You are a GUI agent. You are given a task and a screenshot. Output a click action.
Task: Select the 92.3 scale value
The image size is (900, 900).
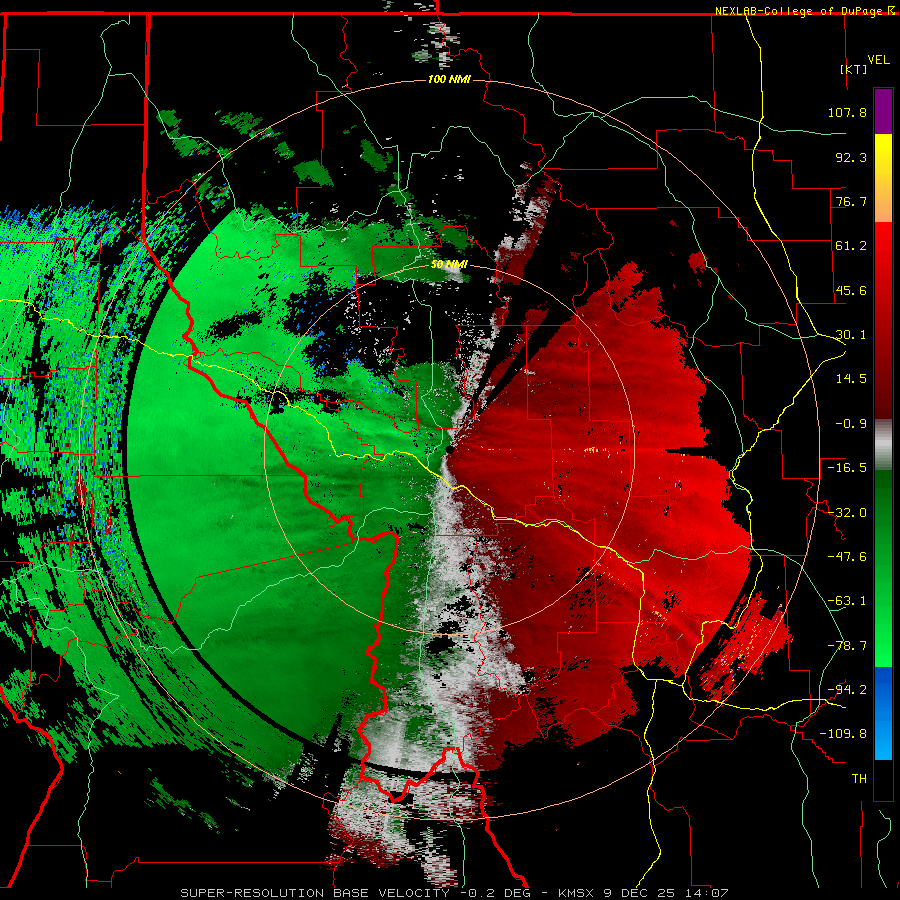coord(851,157)
